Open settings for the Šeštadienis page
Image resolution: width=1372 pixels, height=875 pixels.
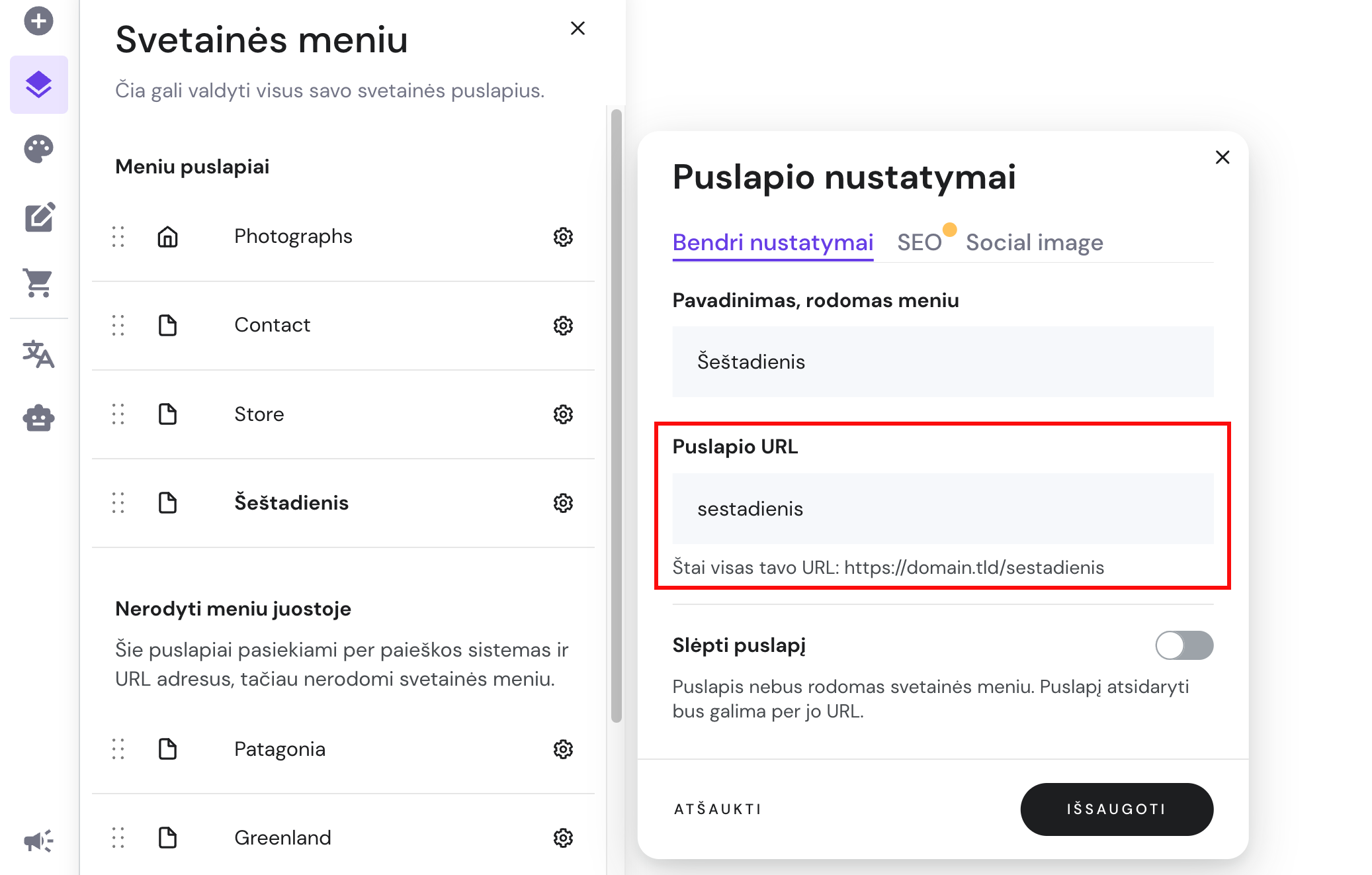(563, 503)
